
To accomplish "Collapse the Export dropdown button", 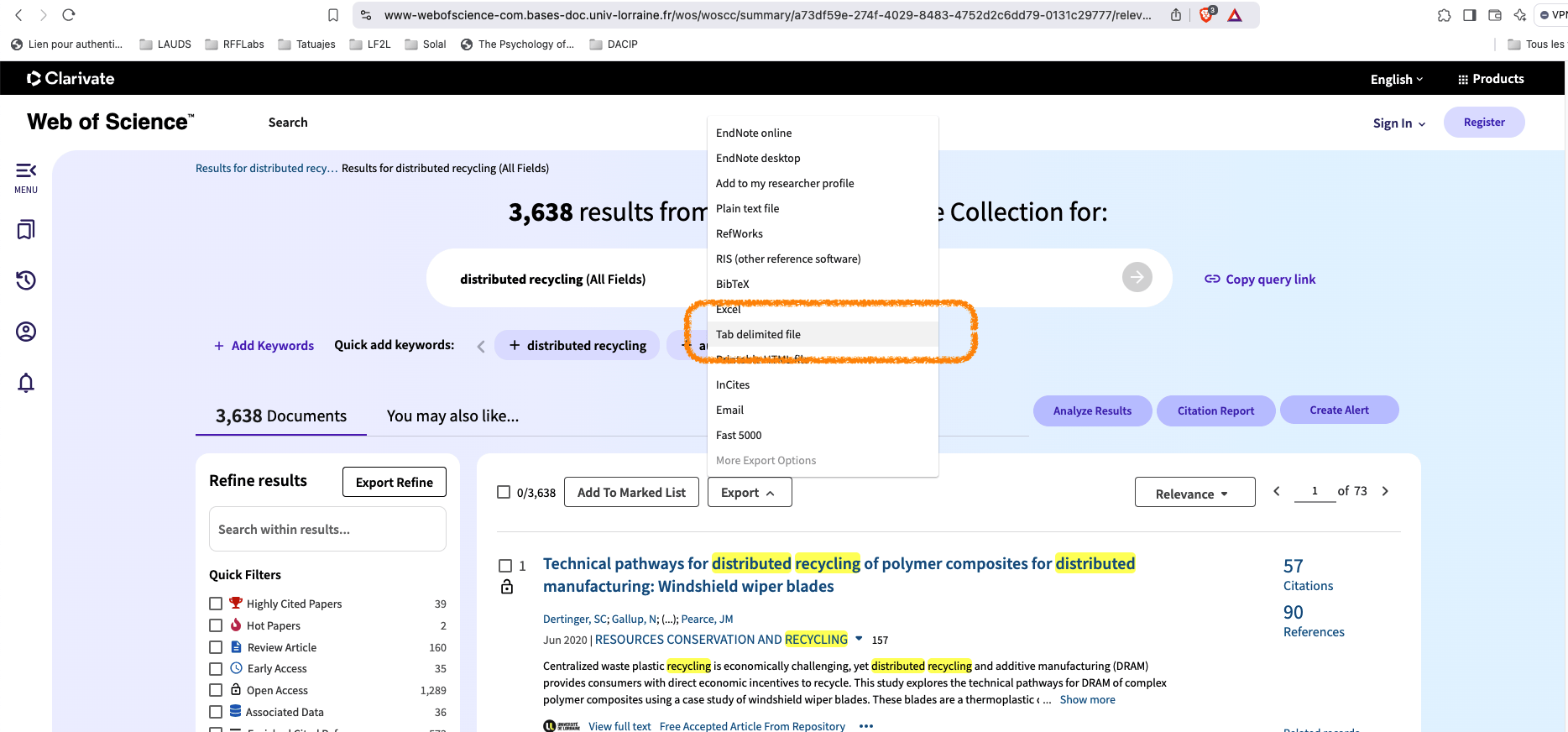I will click(x=749, y=493).
